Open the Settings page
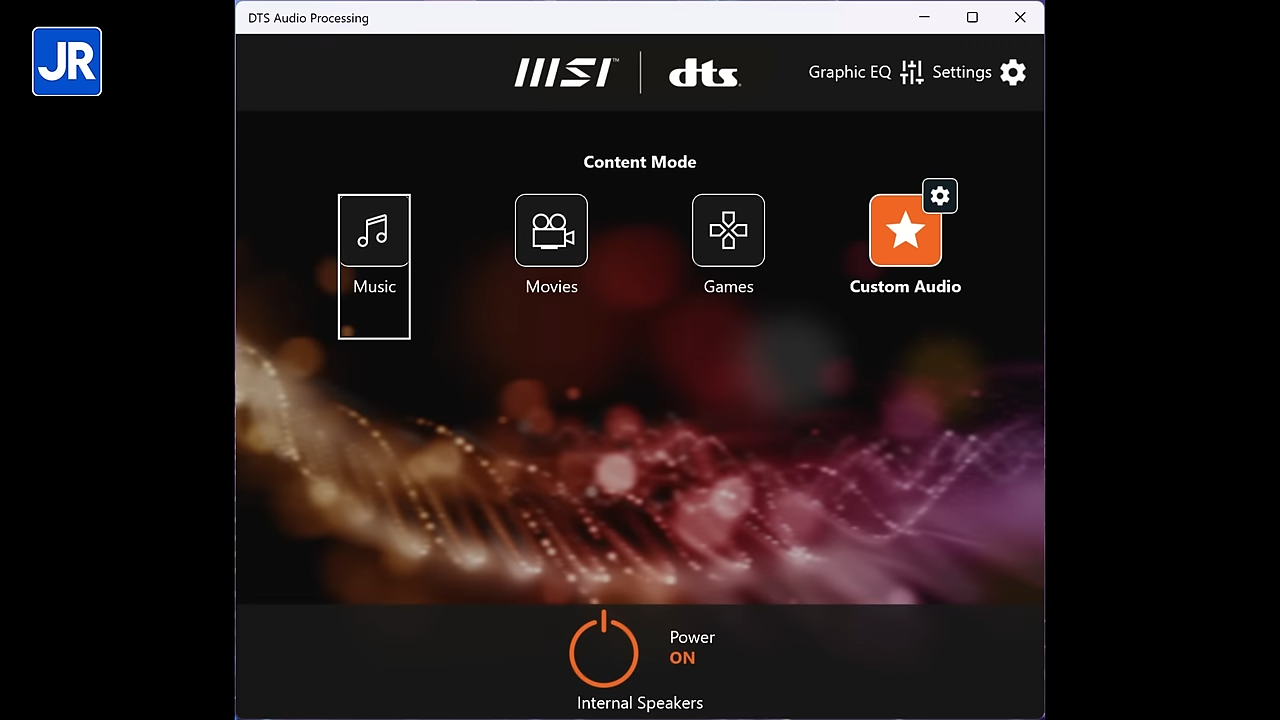 tap(962, 72)
